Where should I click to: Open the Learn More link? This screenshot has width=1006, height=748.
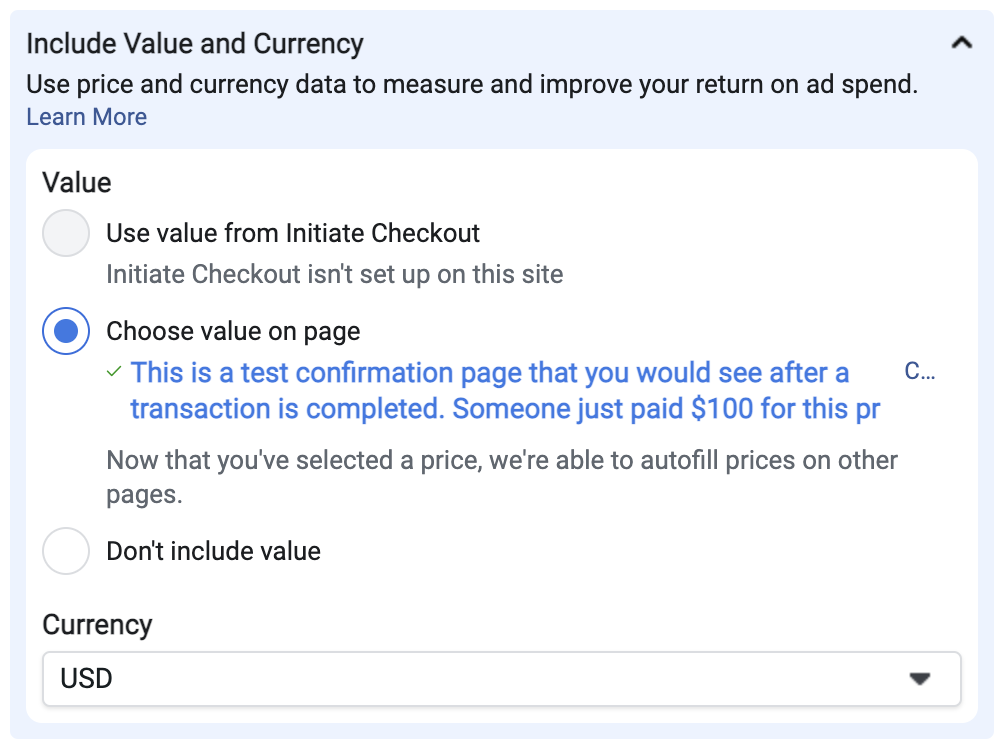pyautogui.click(x=87, y=117)
